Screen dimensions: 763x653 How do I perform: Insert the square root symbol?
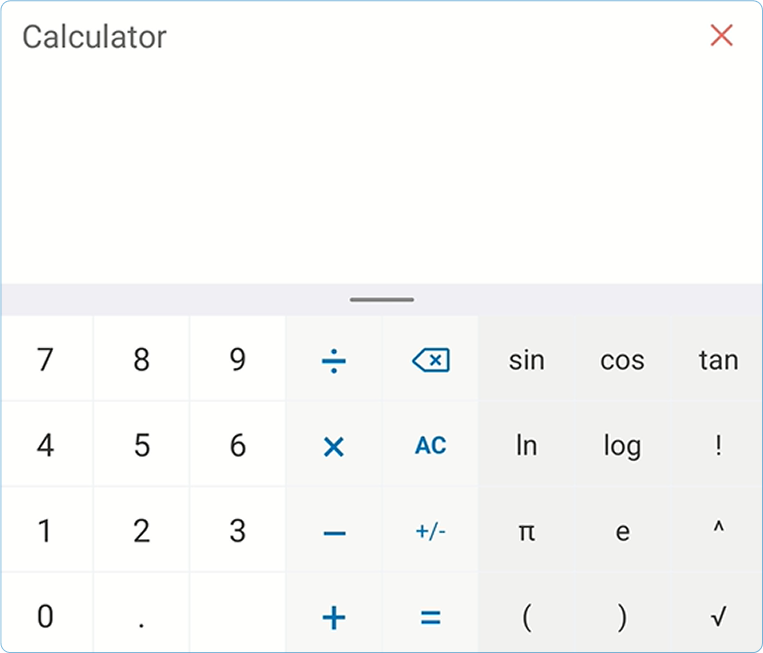pos(718,617)
